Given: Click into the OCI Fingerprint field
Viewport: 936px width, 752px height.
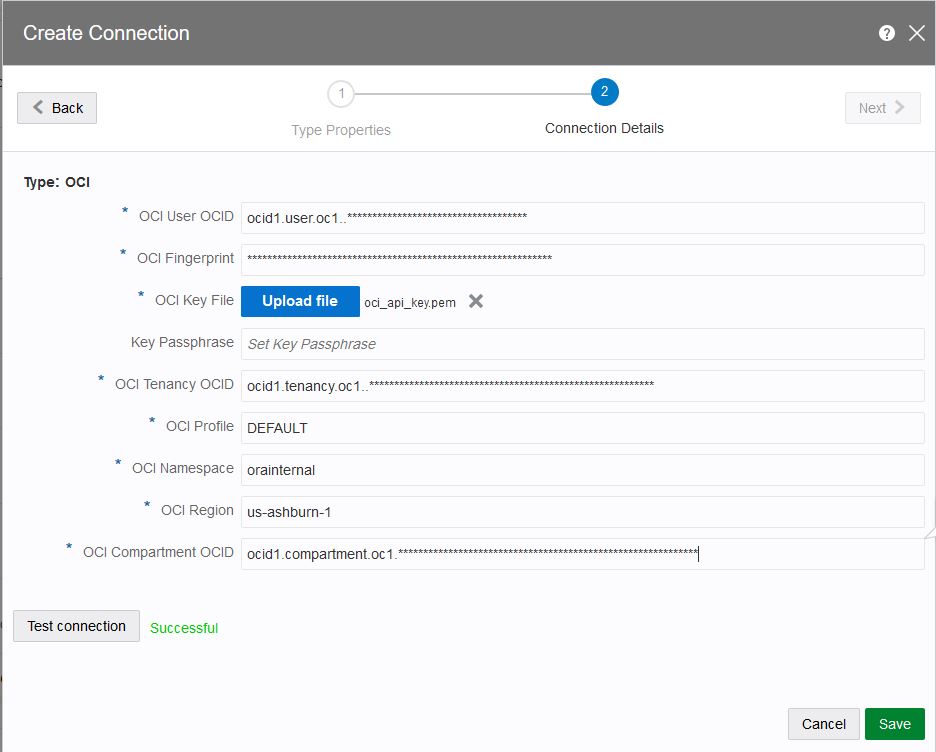Looking at the screenshot, I should pyautogui.click(x=582, y=259).
